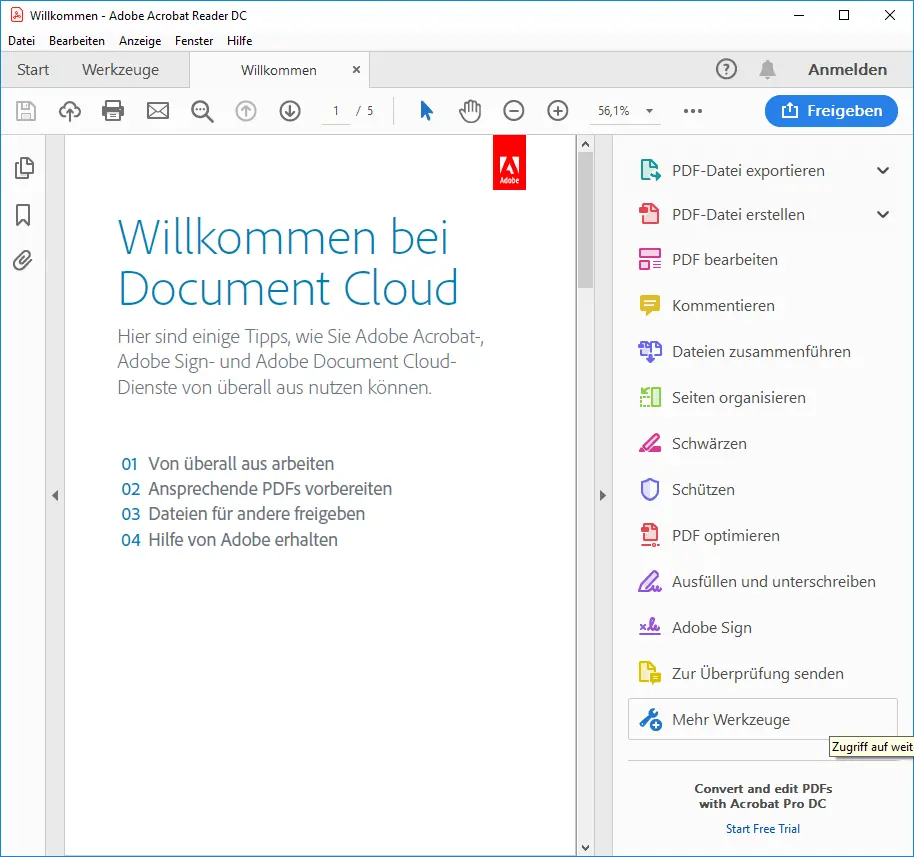Click the Seiten organisieren icon
The height and width of the screenshot is (857, 914).
(x=650, y=398)
